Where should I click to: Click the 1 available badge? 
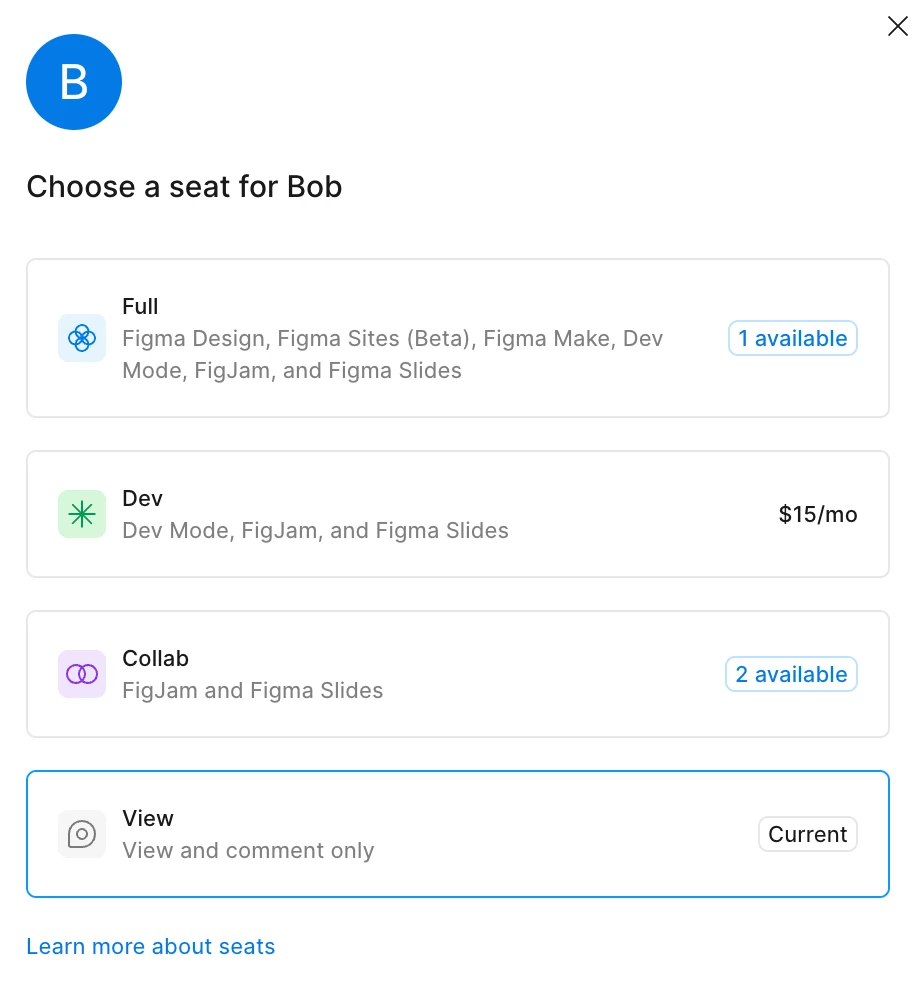[792, 338]
